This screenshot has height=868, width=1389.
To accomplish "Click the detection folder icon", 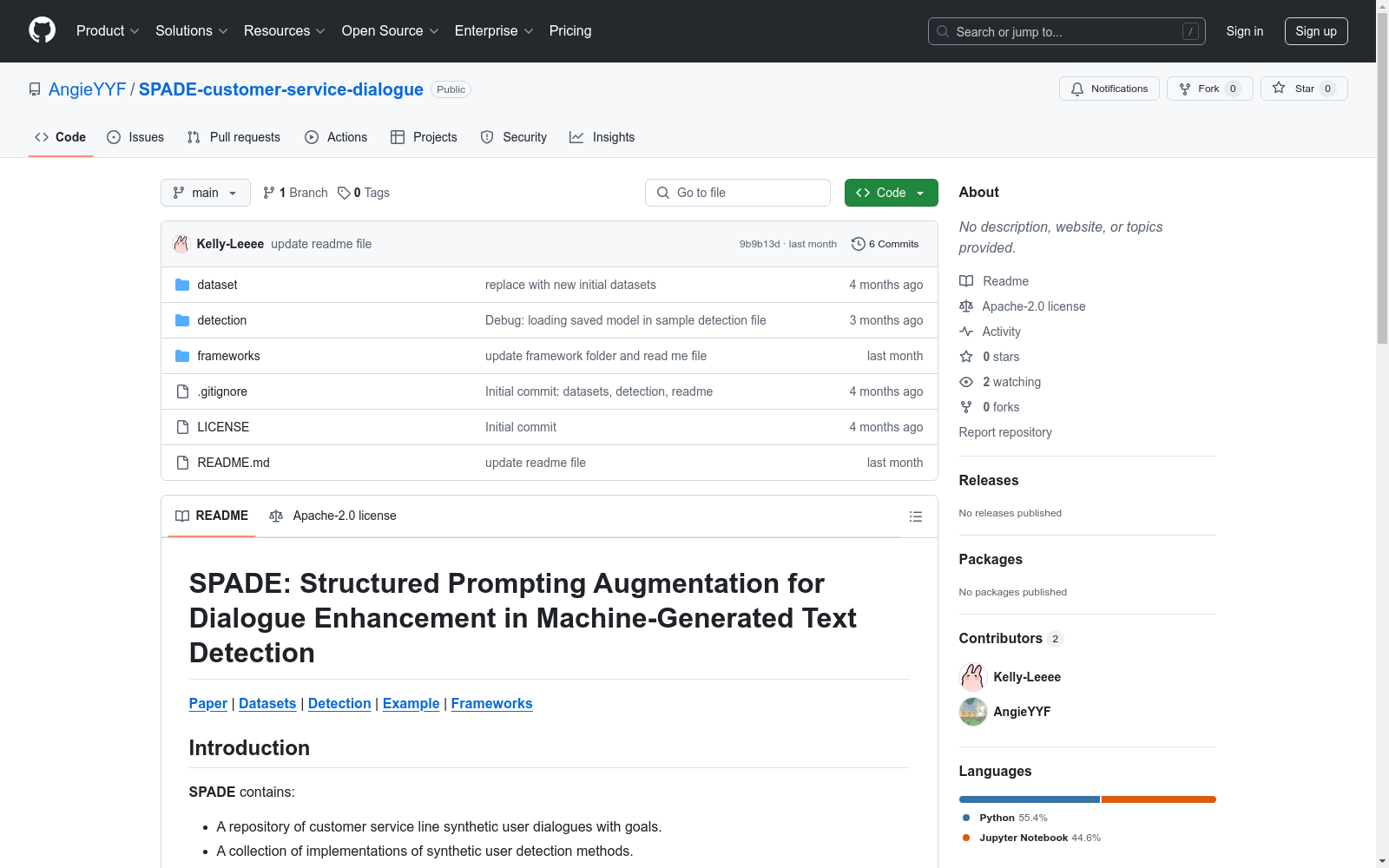I will [182, 320].
